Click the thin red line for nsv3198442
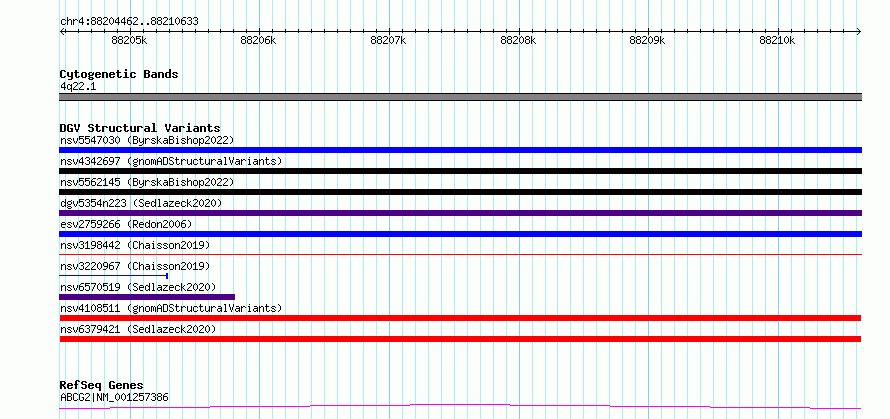The image size is (890, 419). tap(460, 254)
